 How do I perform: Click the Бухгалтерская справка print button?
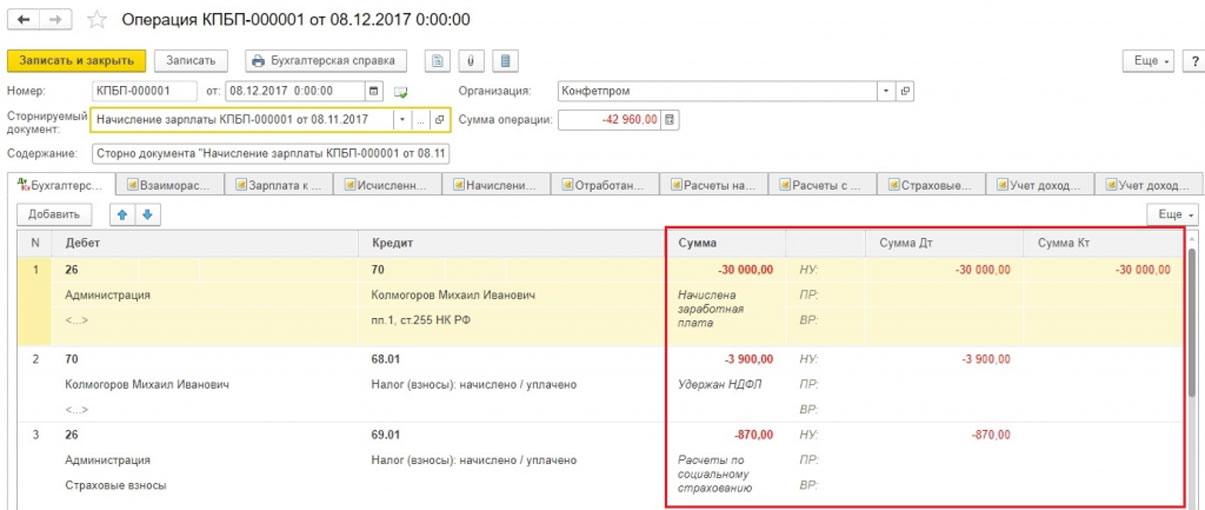[325, 61]
